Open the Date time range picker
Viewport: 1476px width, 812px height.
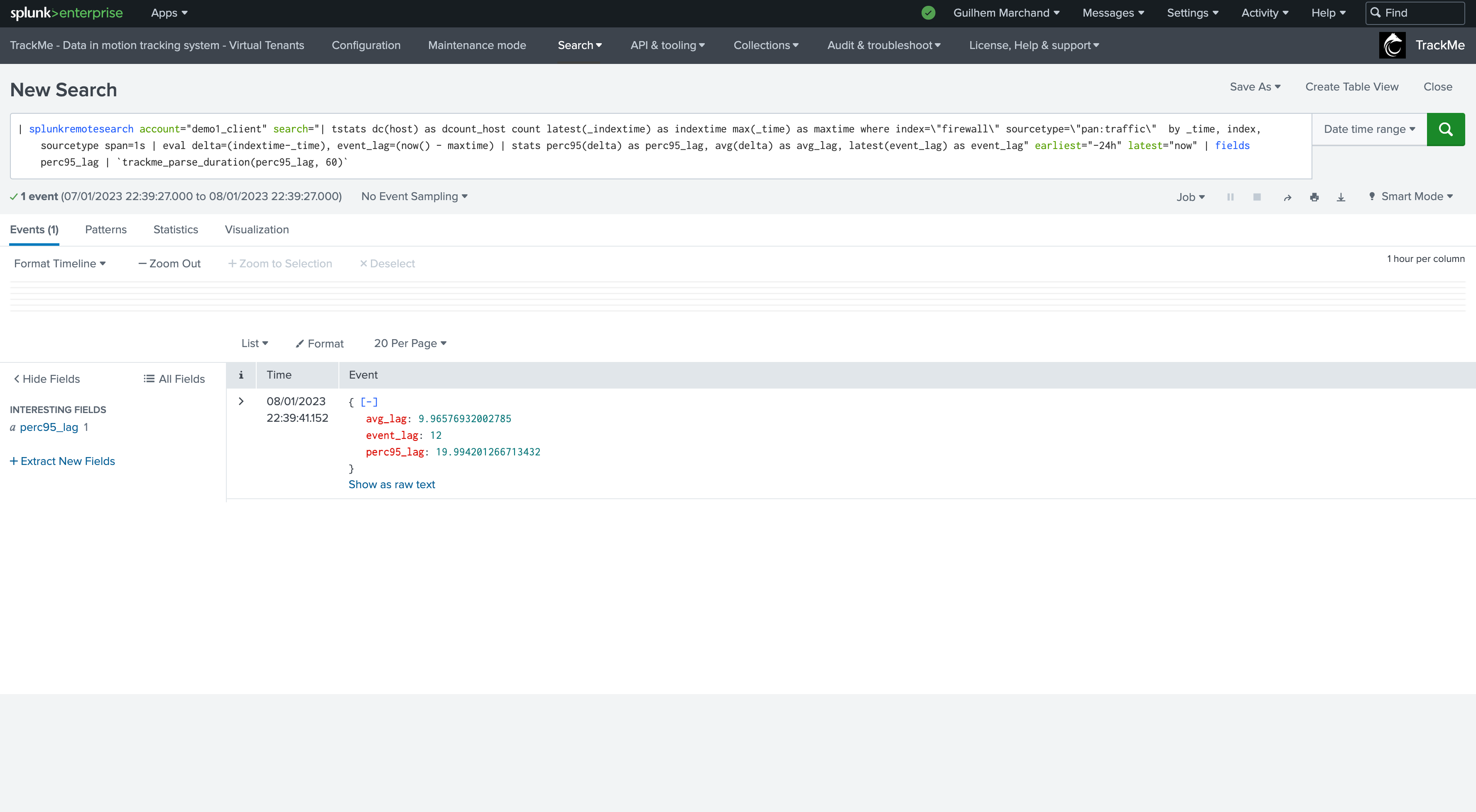click(1369, 130)
